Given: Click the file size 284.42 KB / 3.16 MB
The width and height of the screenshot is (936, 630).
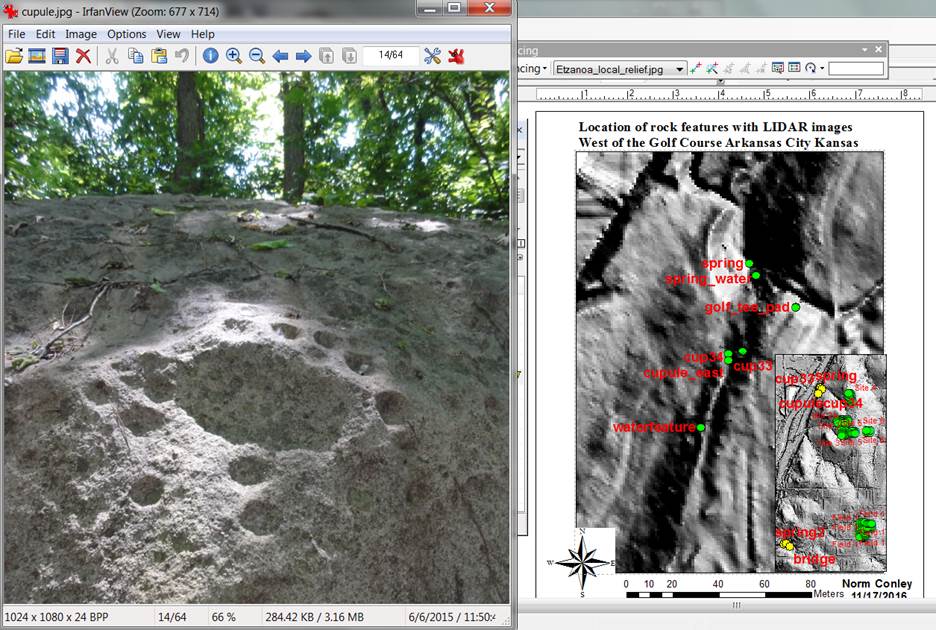Looking at the screenshot, I should click(x=315, y=617).
